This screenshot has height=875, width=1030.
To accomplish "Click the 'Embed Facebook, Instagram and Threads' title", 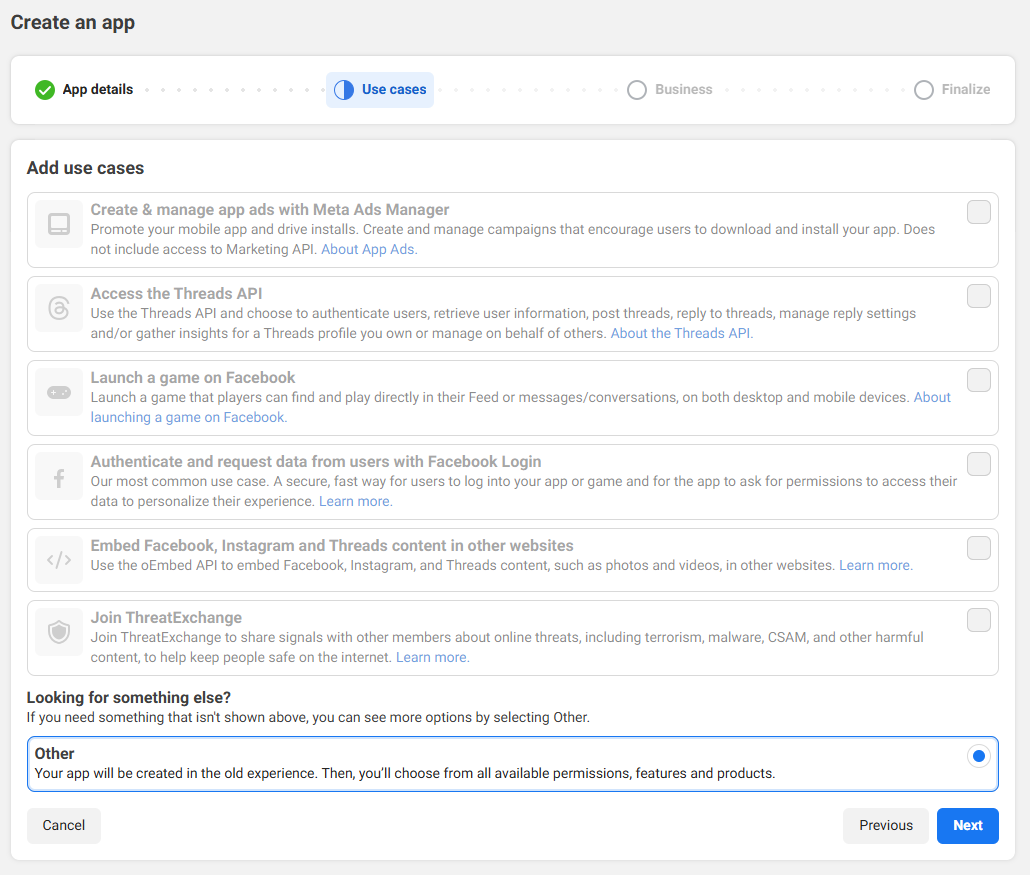I will (332, 546).
